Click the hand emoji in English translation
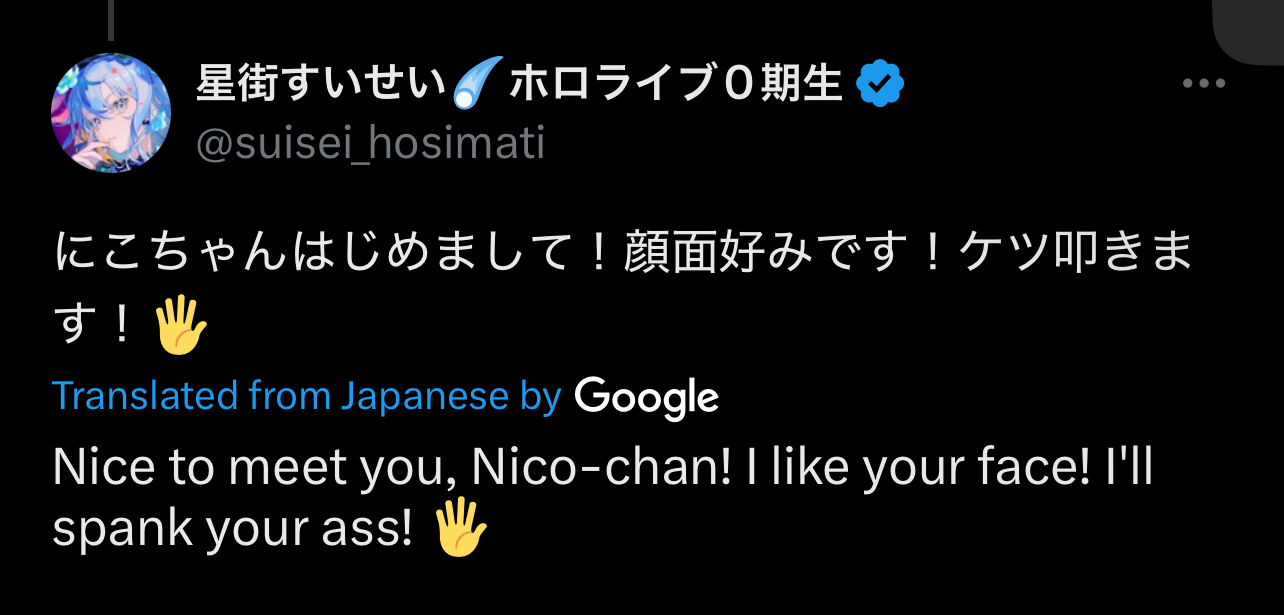Screen dimensions: 1284x615 click(461, 530)
